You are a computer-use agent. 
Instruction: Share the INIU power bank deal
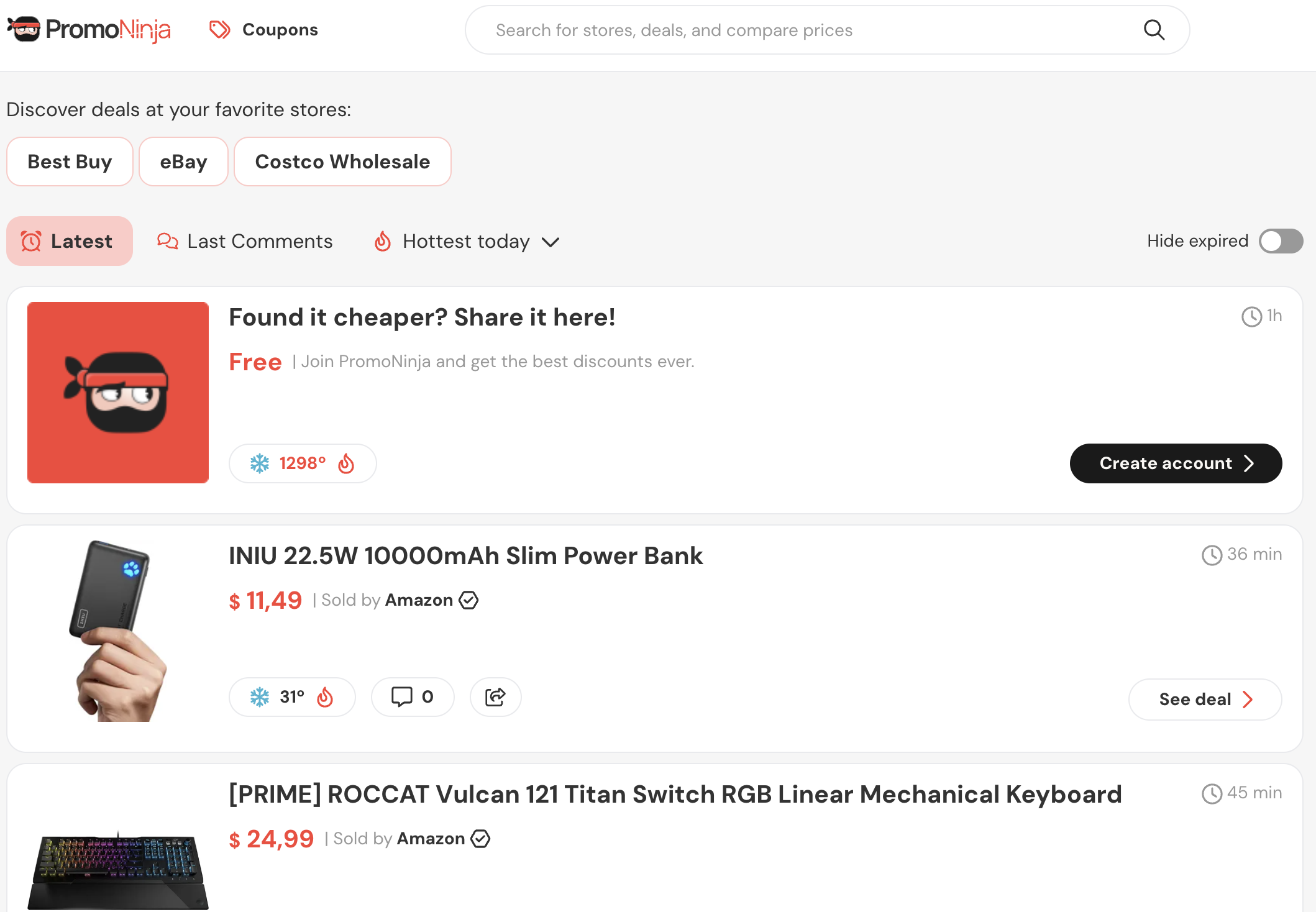495,697
